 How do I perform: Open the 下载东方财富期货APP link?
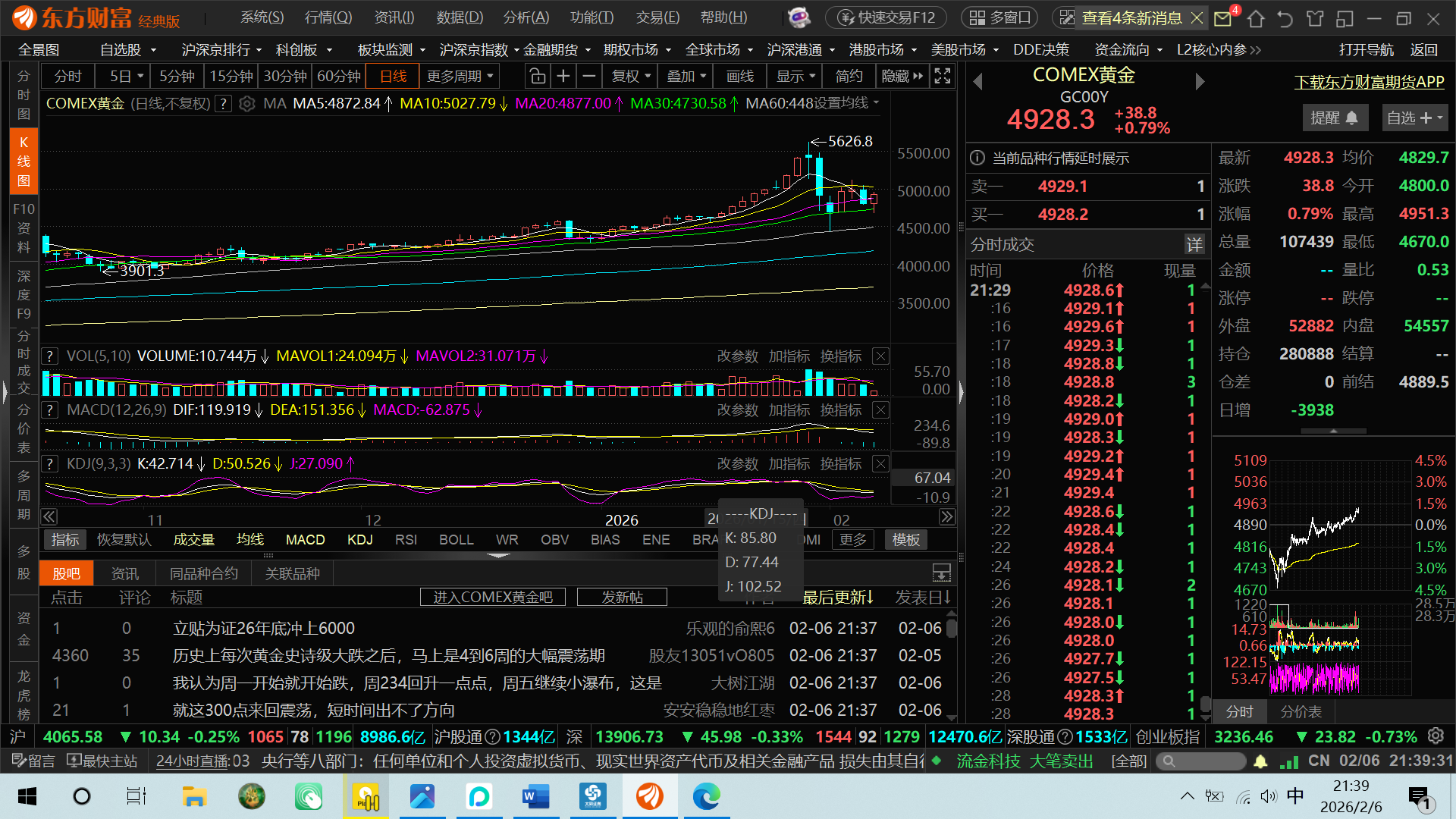1369,82
